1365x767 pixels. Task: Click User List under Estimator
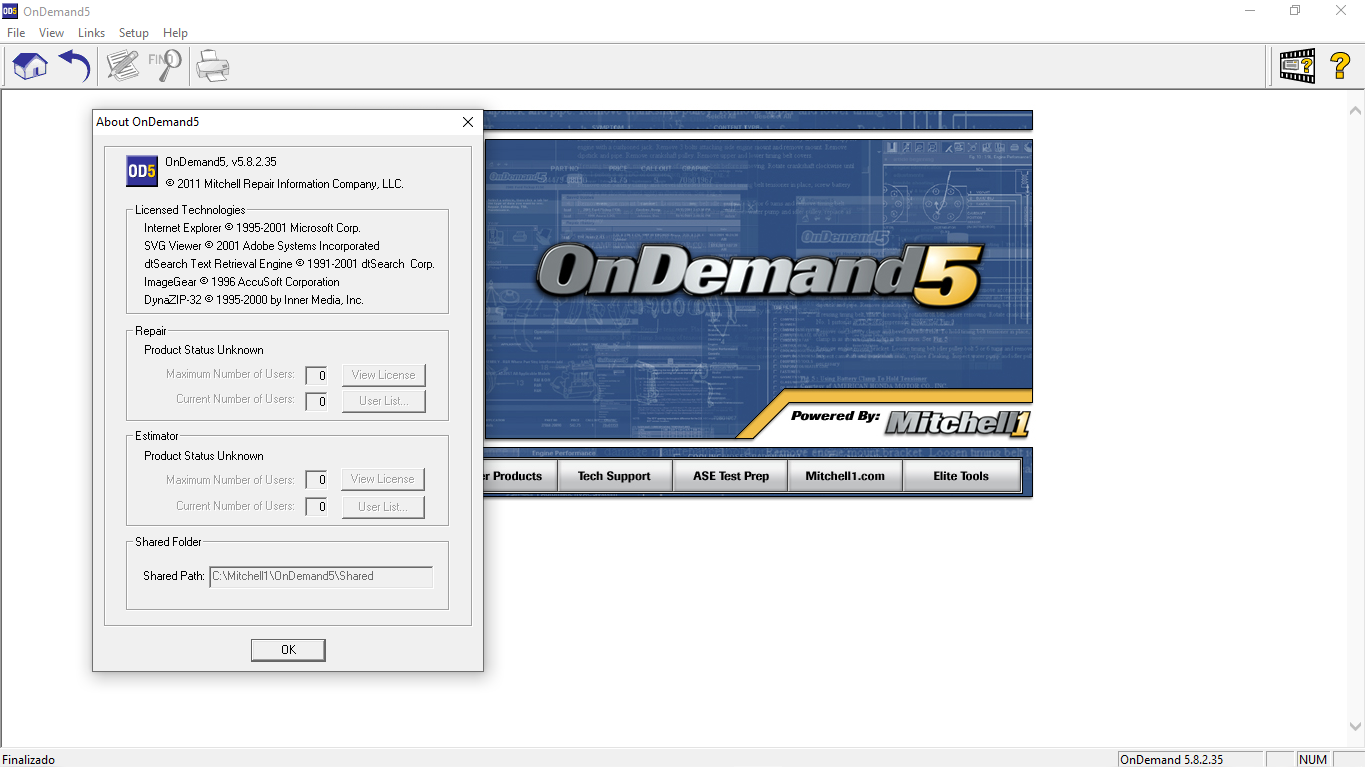pos(383,507)
